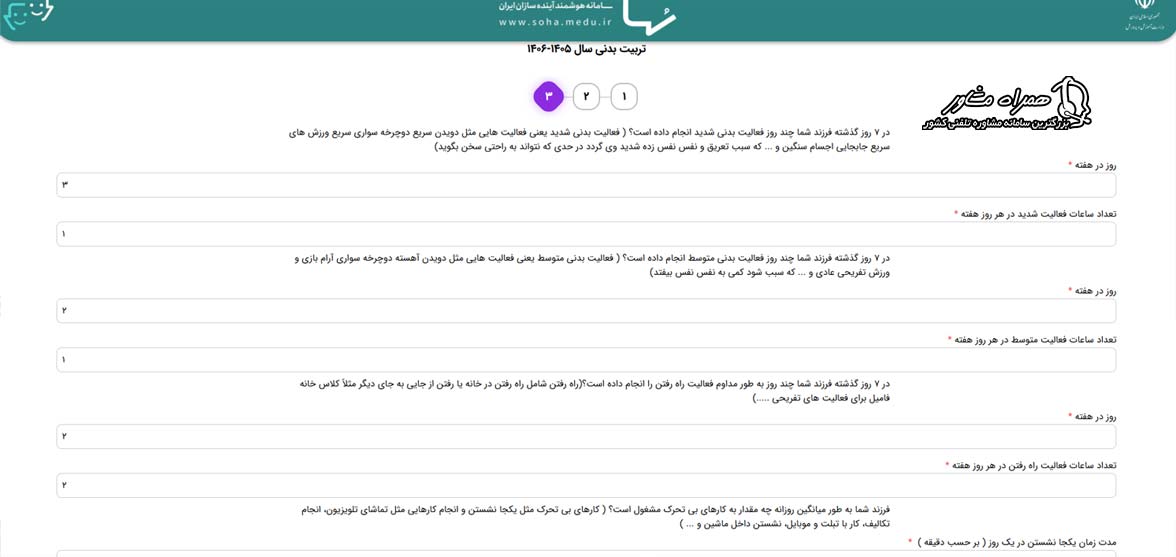Focus the 'تعداد ساعات فعالیت متوسط' hours field

(586, 360)
